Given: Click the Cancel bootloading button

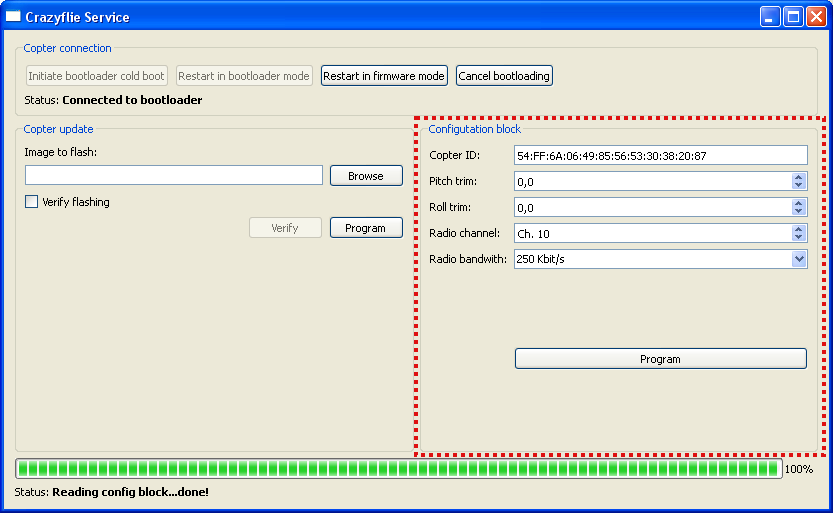Looking at the screenshot, I should (x=504, y=76).
